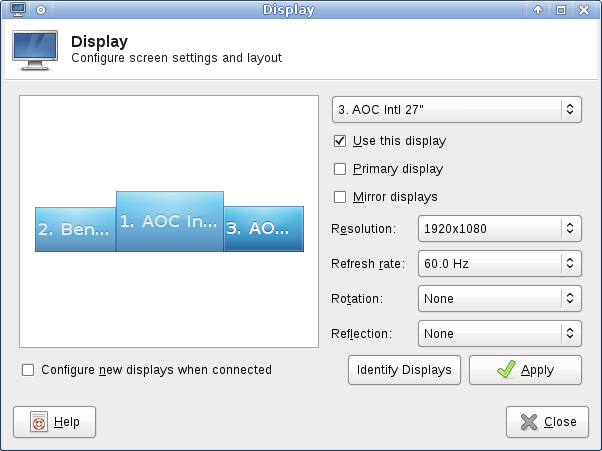Check Configure new displays when connected
This screenshot has width=602, height=451.
[28, 370]
